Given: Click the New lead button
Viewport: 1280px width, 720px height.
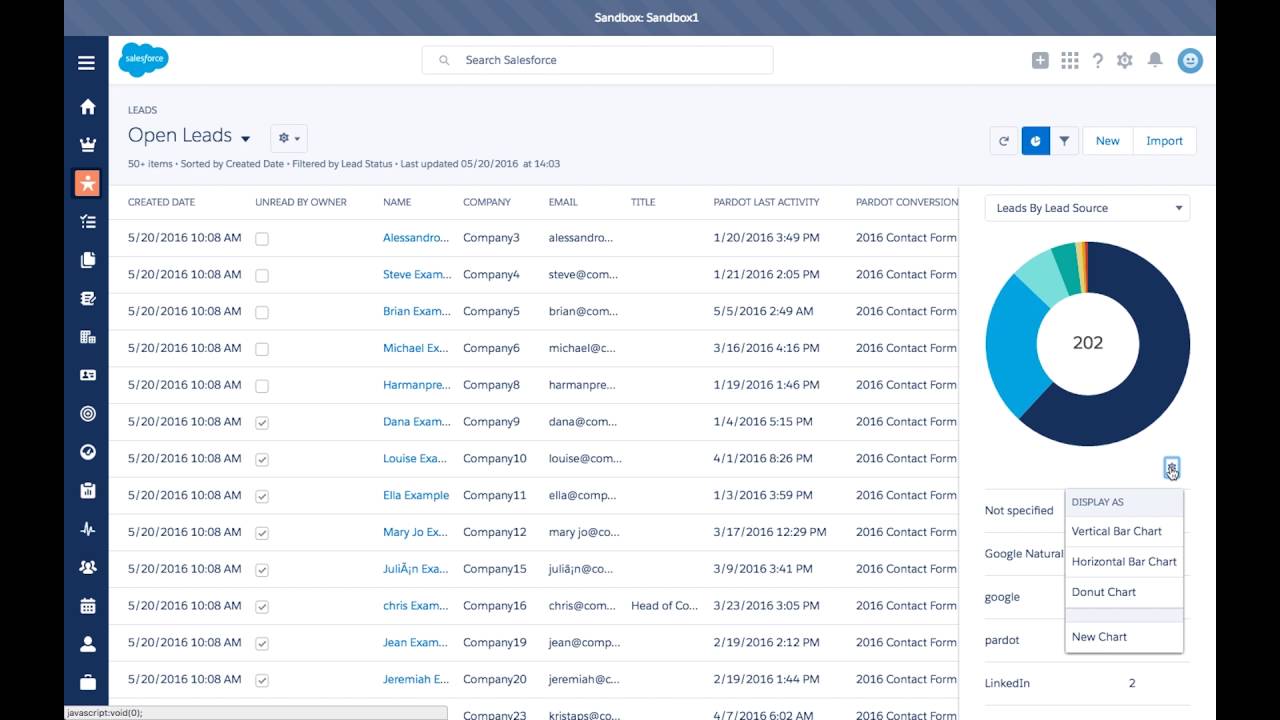Looking at the screenshot, I should [1107, 141].
